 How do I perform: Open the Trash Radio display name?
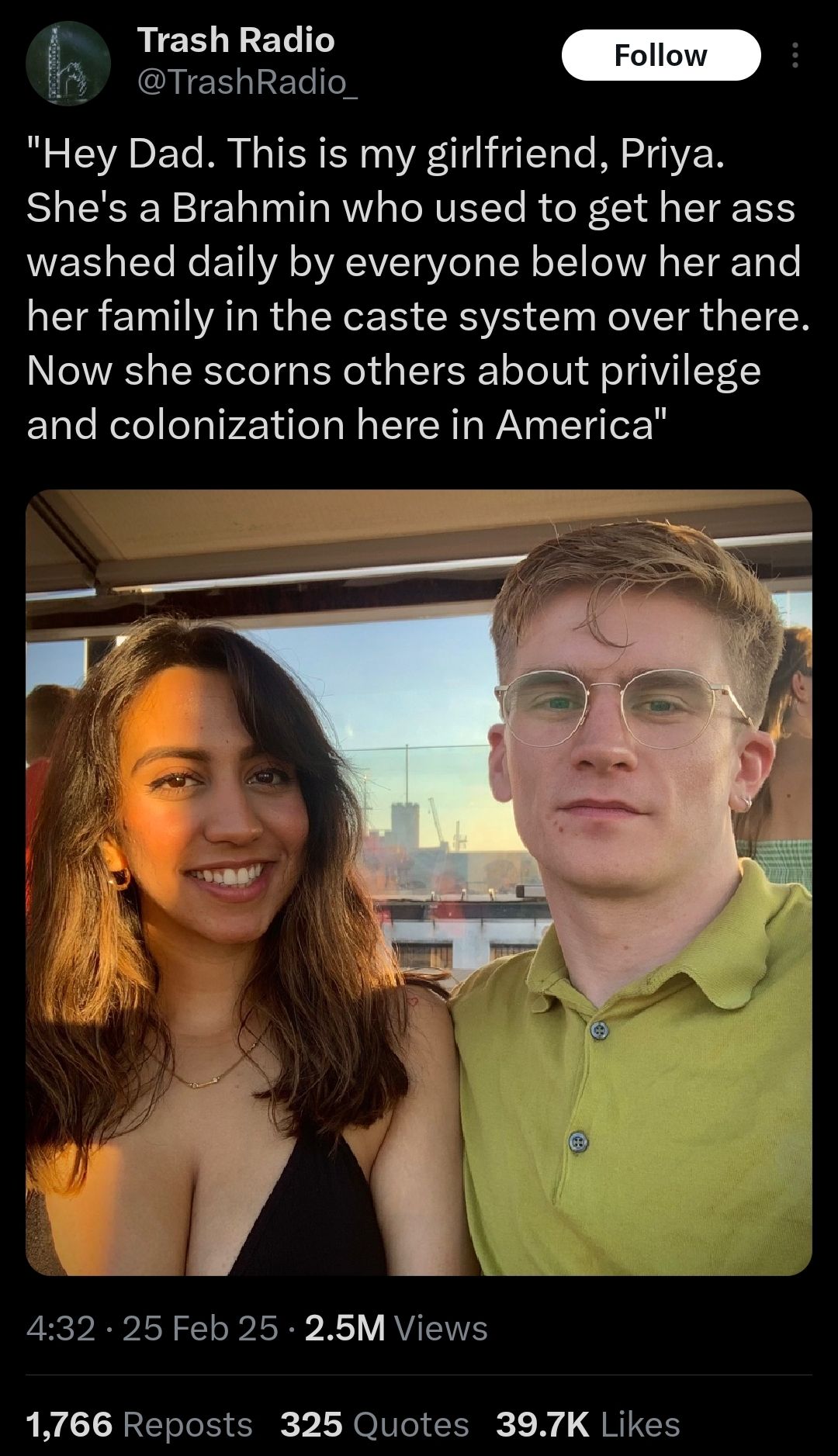[x=236, y=40]
